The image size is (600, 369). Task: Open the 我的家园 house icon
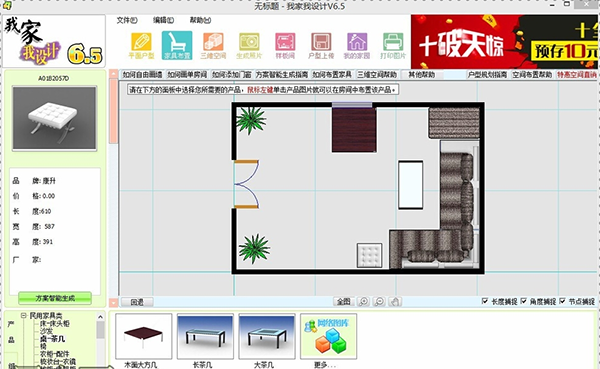[357, 46]
